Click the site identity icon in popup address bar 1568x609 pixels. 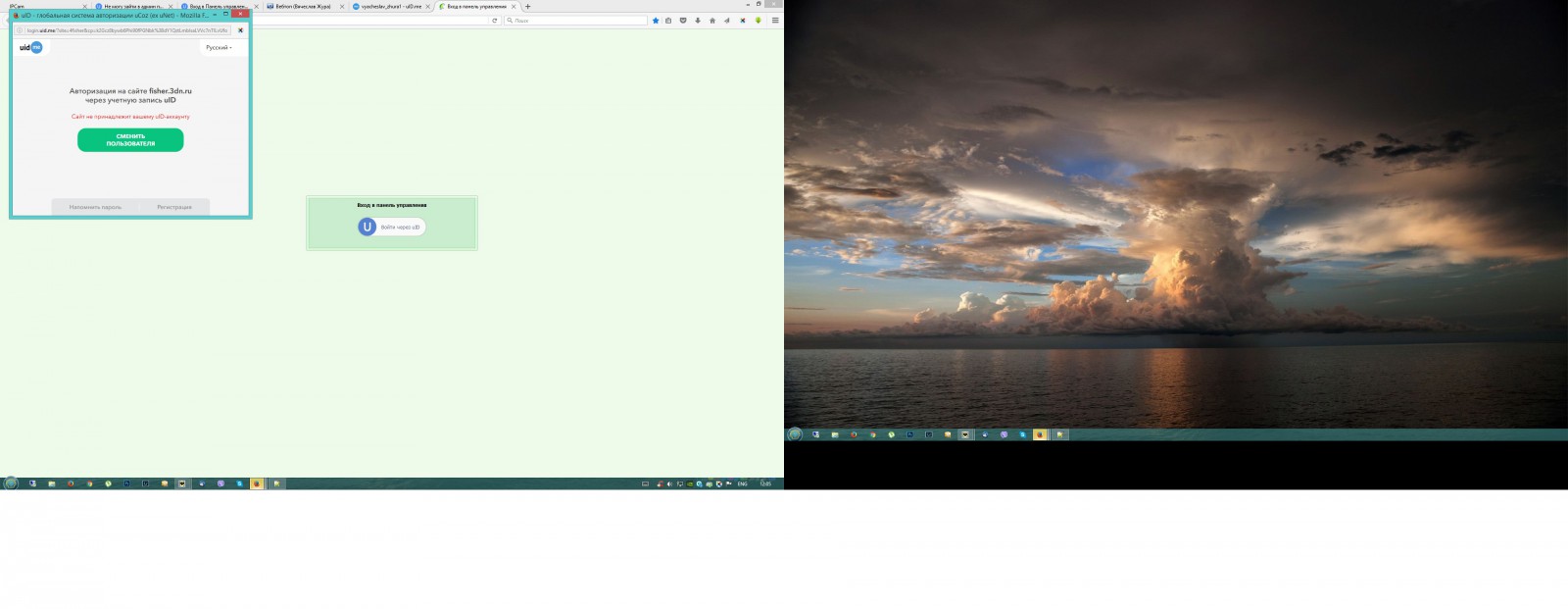(x=20, y=30)
